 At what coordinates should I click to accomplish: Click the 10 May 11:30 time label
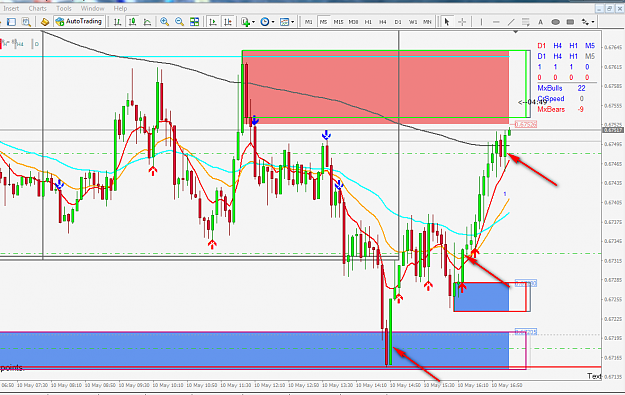coord(236,385)
